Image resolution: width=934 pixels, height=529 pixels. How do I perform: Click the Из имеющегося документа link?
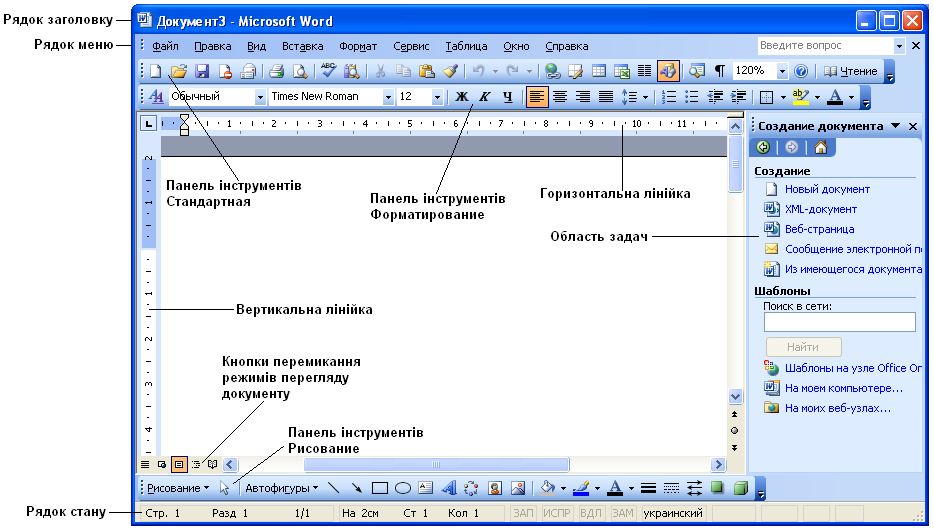point(854,269)
